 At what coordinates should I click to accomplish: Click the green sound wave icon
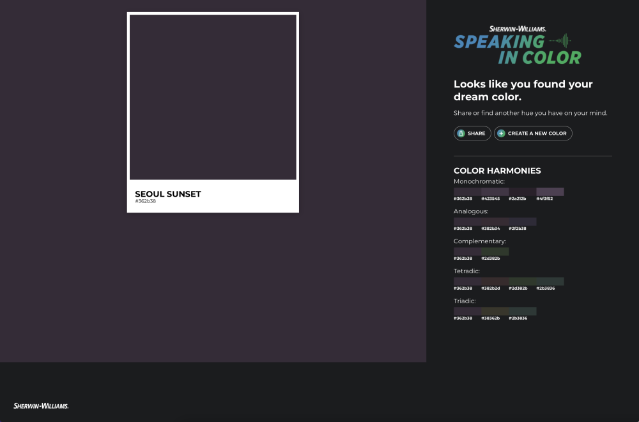pos(566,41)
